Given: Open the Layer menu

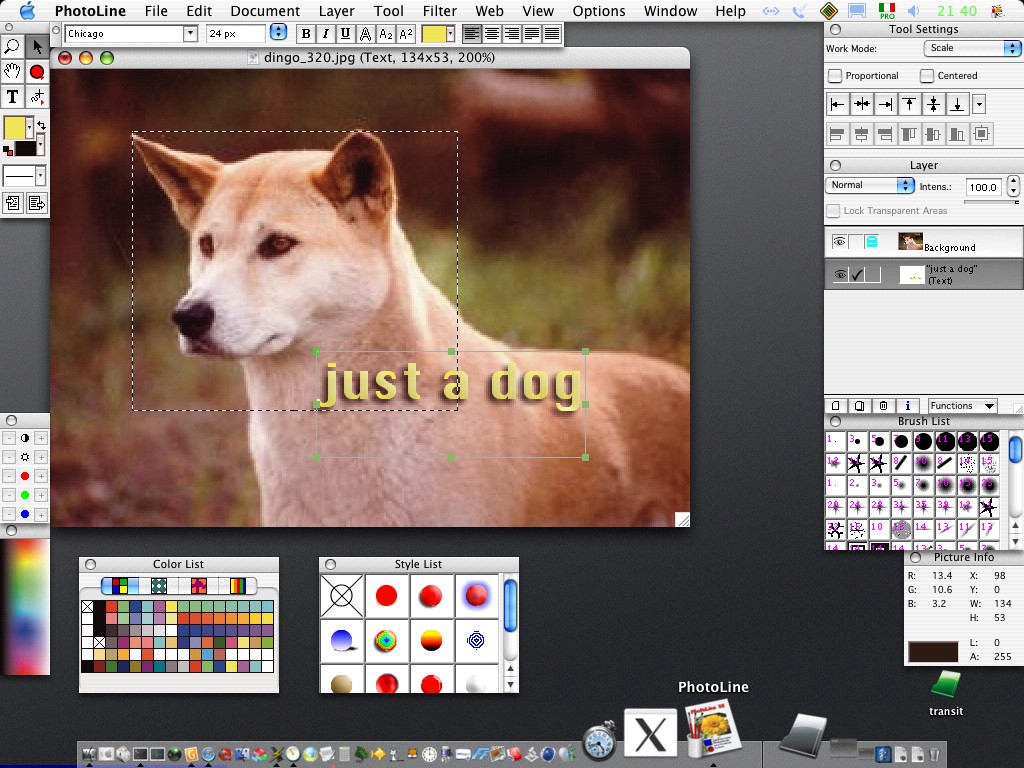Looking at the screenshot, I should (336, 11).
